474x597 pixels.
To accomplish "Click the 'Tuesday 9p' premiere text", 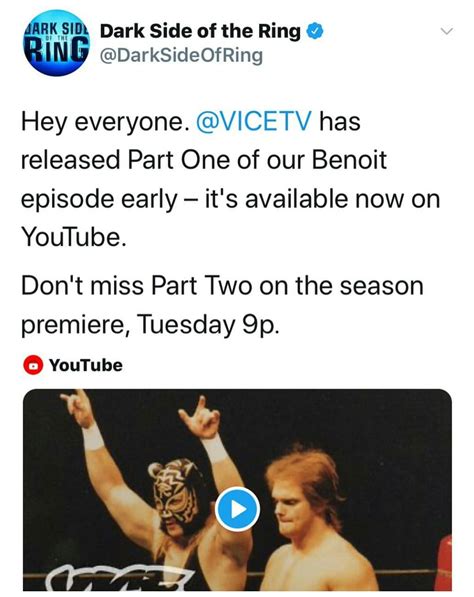I will [208, 324].
